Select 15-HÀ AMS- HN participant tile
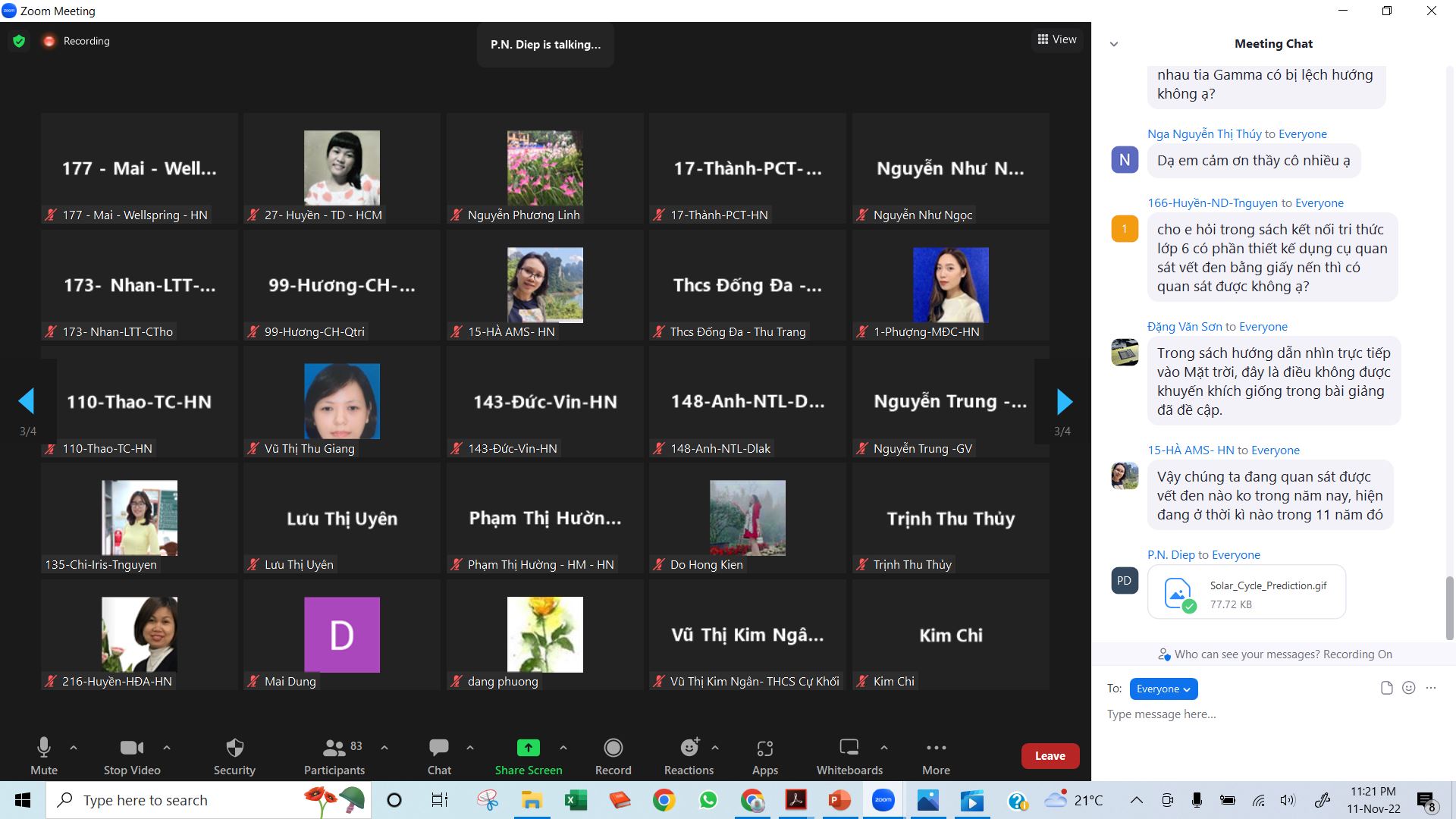This screenshot has width=1456, height=819. (545, 285)
